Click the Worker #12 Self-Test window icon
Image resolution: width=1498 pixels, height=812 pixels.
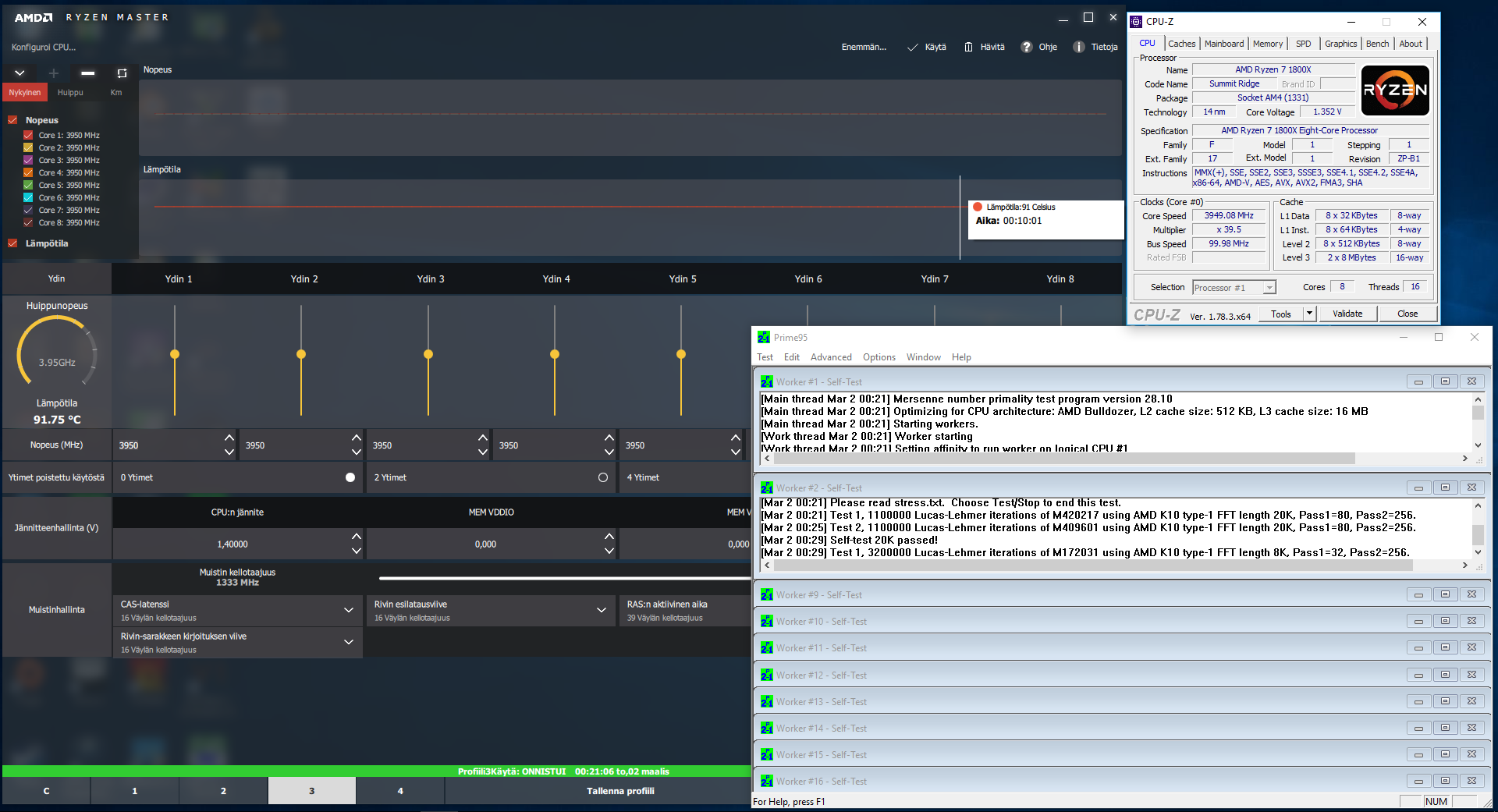pos(767,675)
